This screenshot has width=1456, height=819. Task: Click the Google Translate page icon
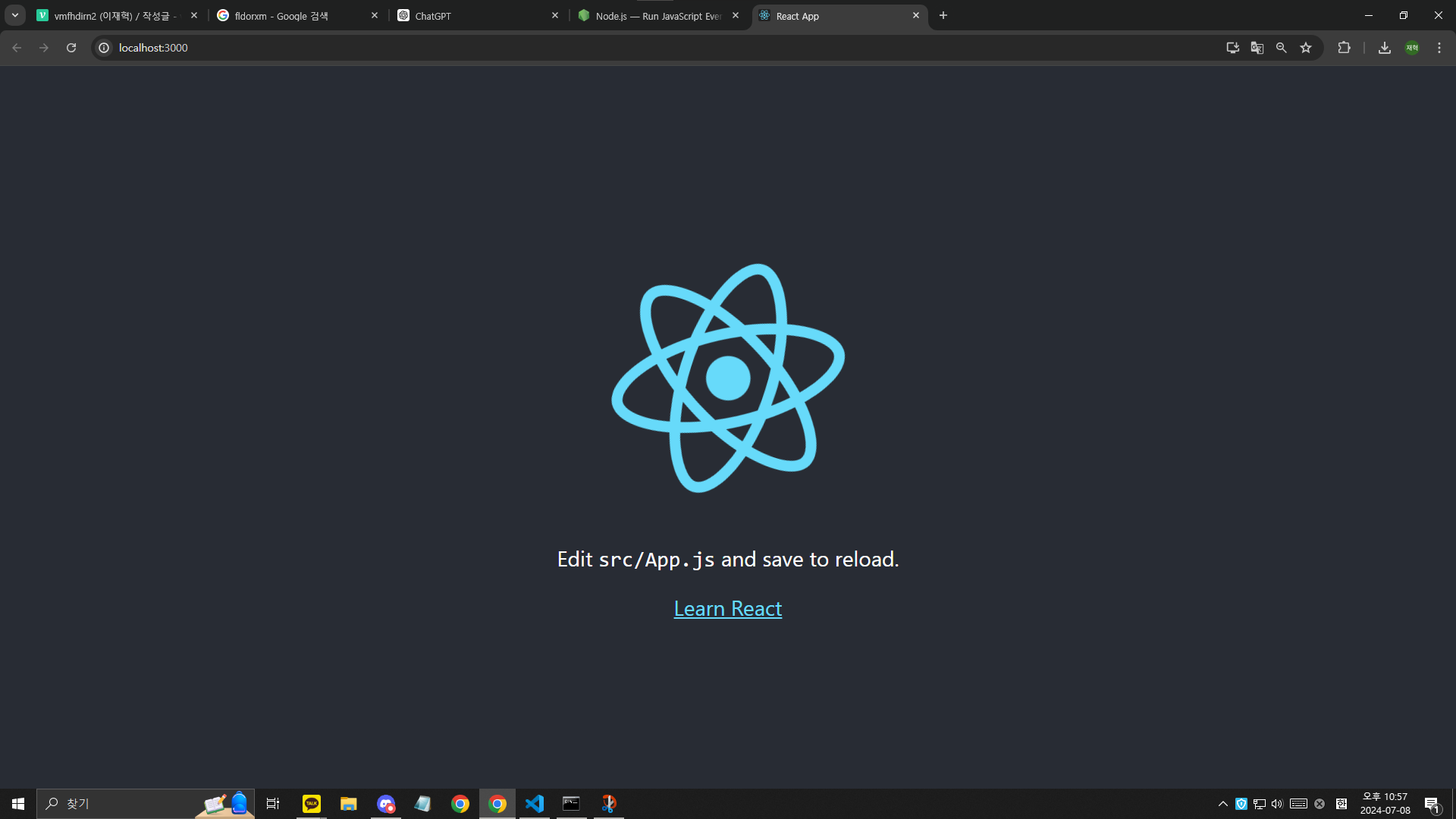click(1257, 47)
